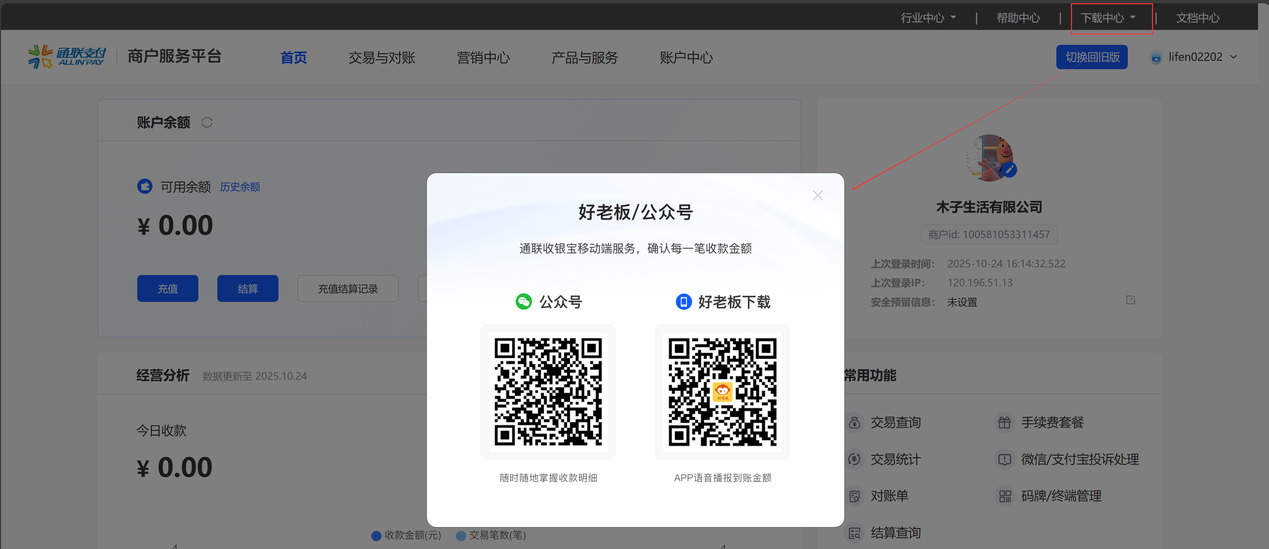Viewport: 1269px width, 549px height.
Task: Open 微信/支付宝投诉处理 shortcut link
Action: (1079, 459)
